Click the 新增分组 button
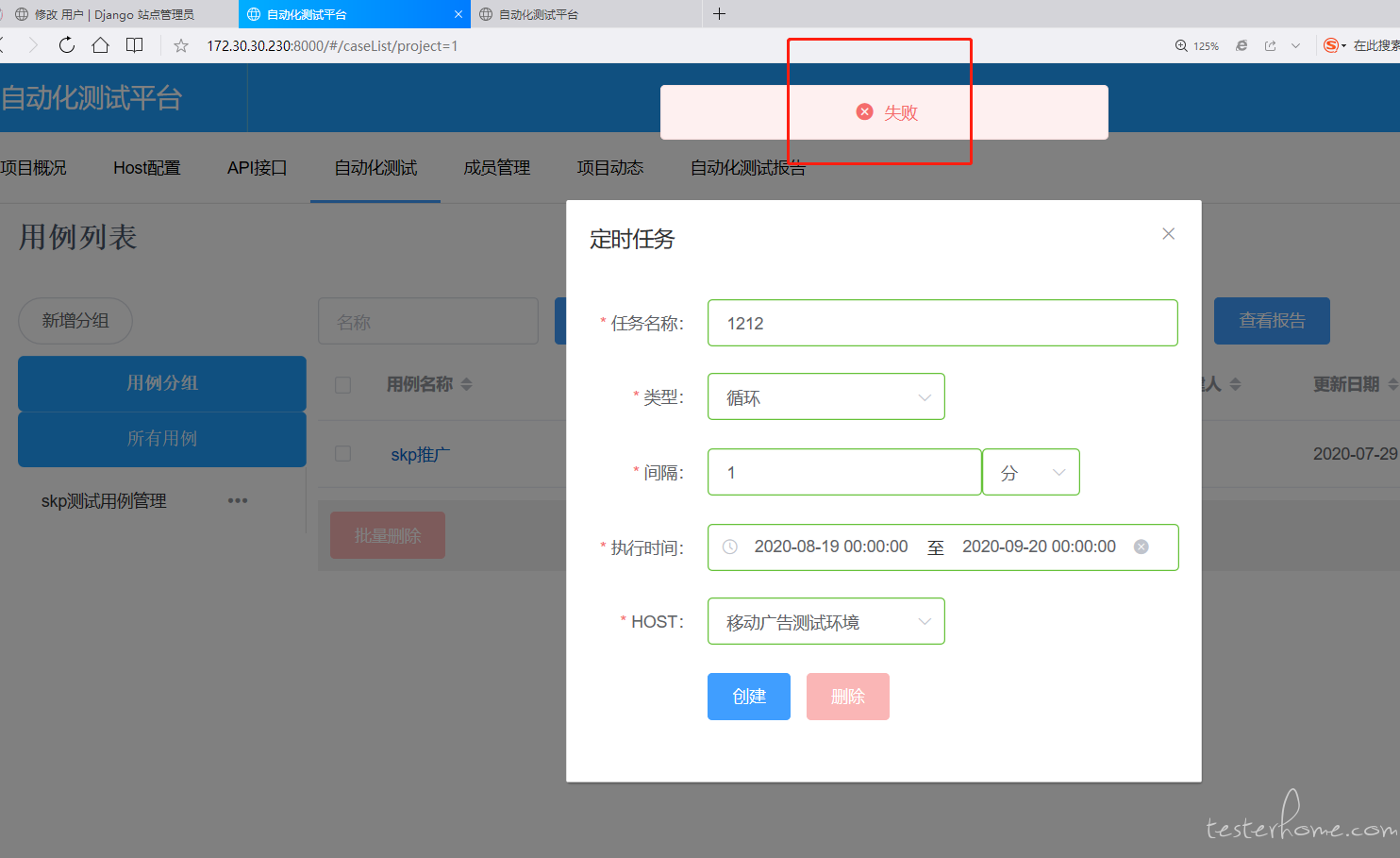Viewport: 1400px width, 858px height. click(x=75, y=321)
